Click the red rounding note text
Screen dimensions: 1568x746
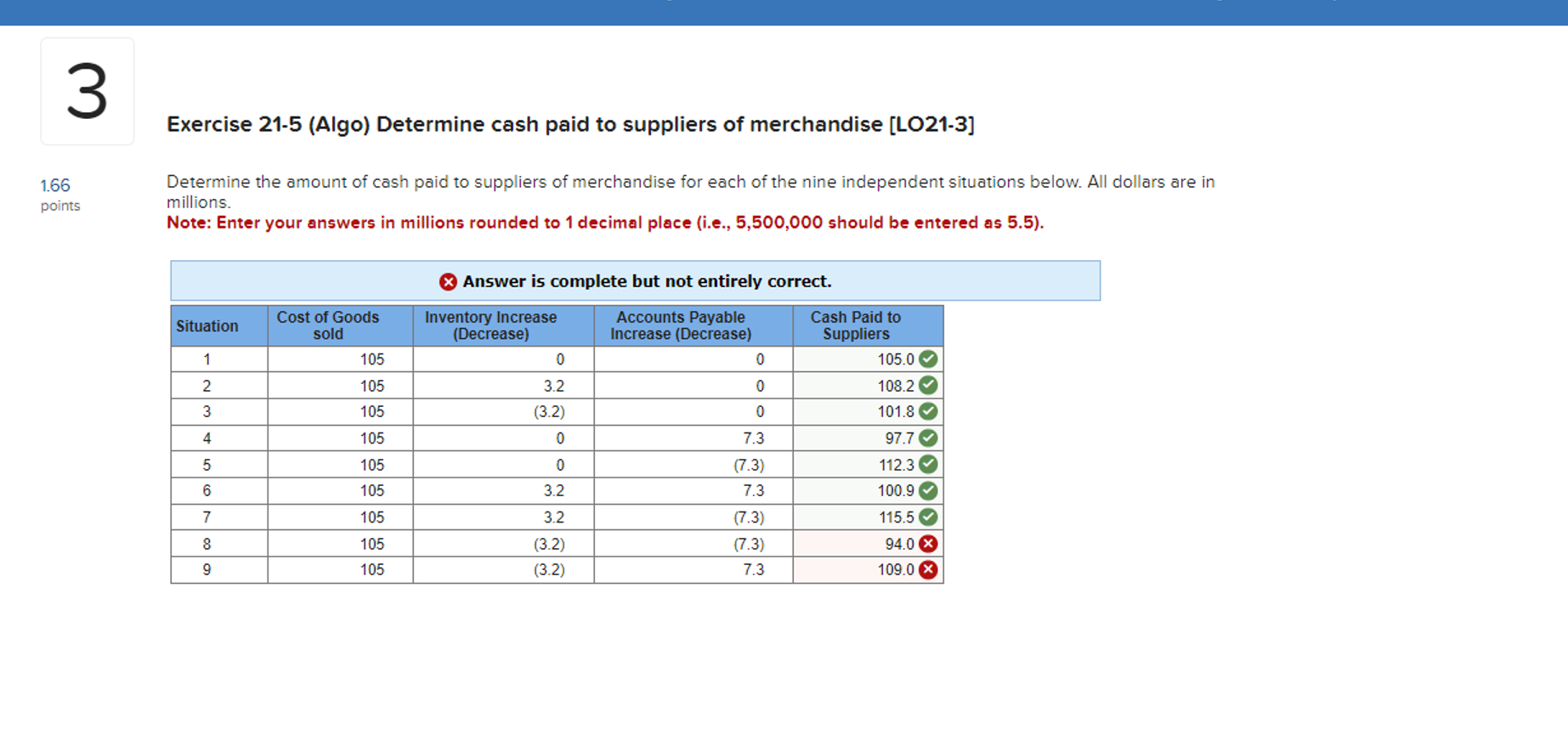pos(605,223)
